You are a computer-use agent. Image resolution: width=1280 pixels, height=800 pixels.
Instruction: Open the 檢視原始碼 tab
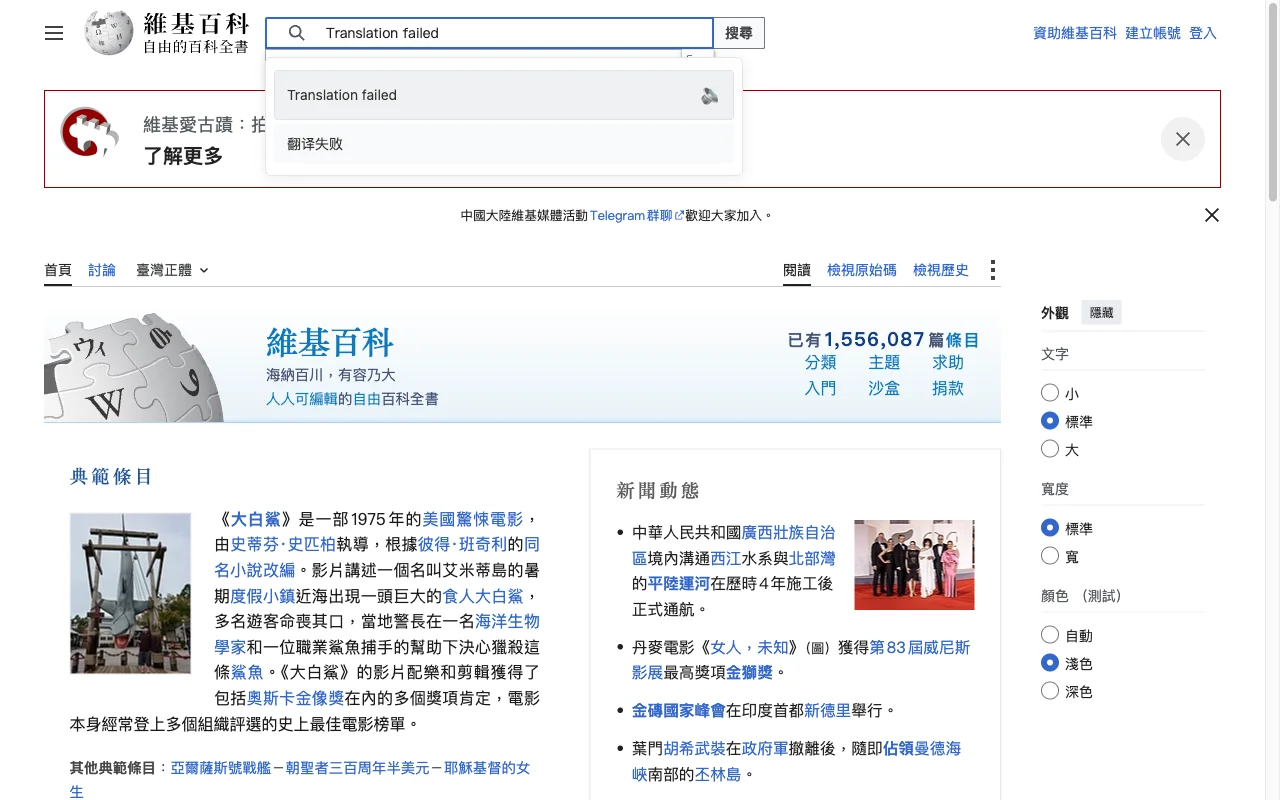[x=862, y=270]
